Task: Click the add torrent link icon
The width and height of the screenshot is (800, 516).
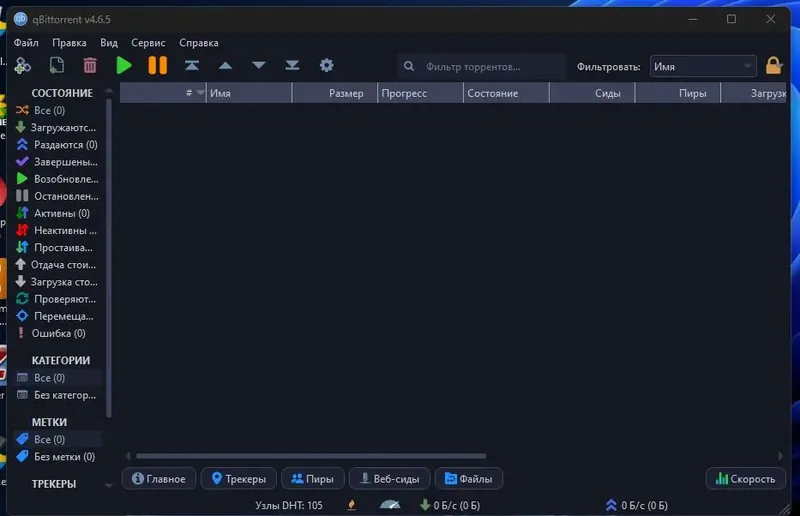Action: coord(22,65)
